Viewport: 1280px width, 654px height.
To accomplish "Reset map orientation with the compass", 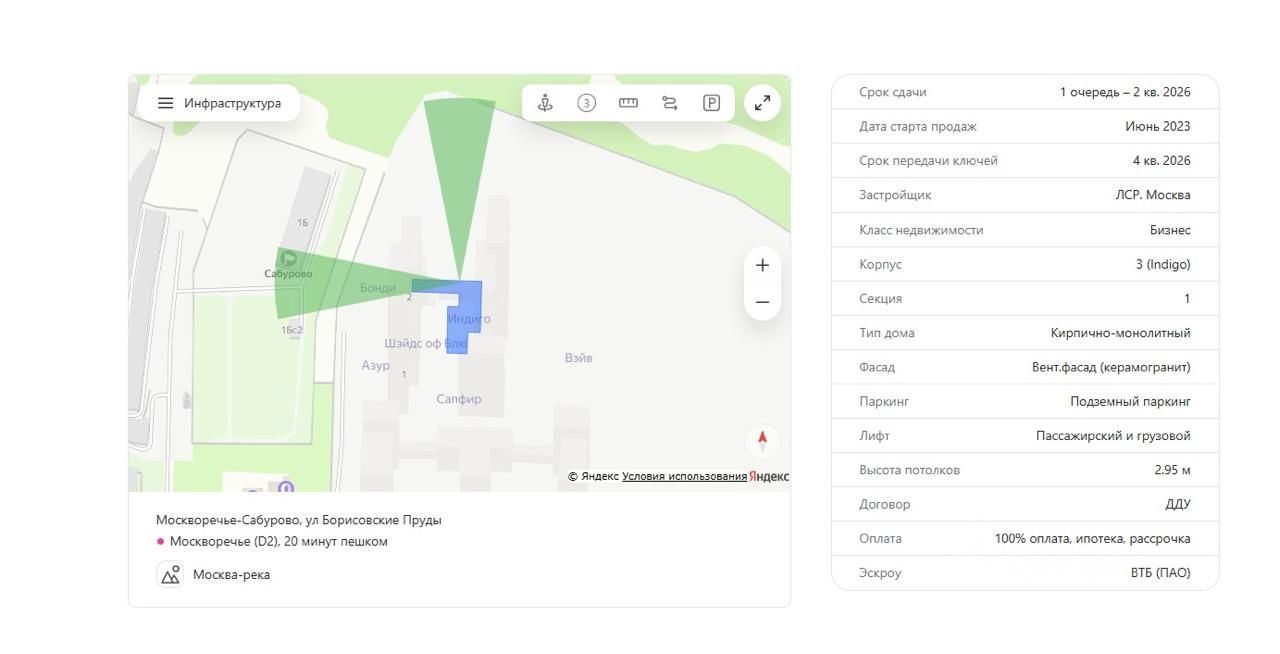I will coord(762,440).
